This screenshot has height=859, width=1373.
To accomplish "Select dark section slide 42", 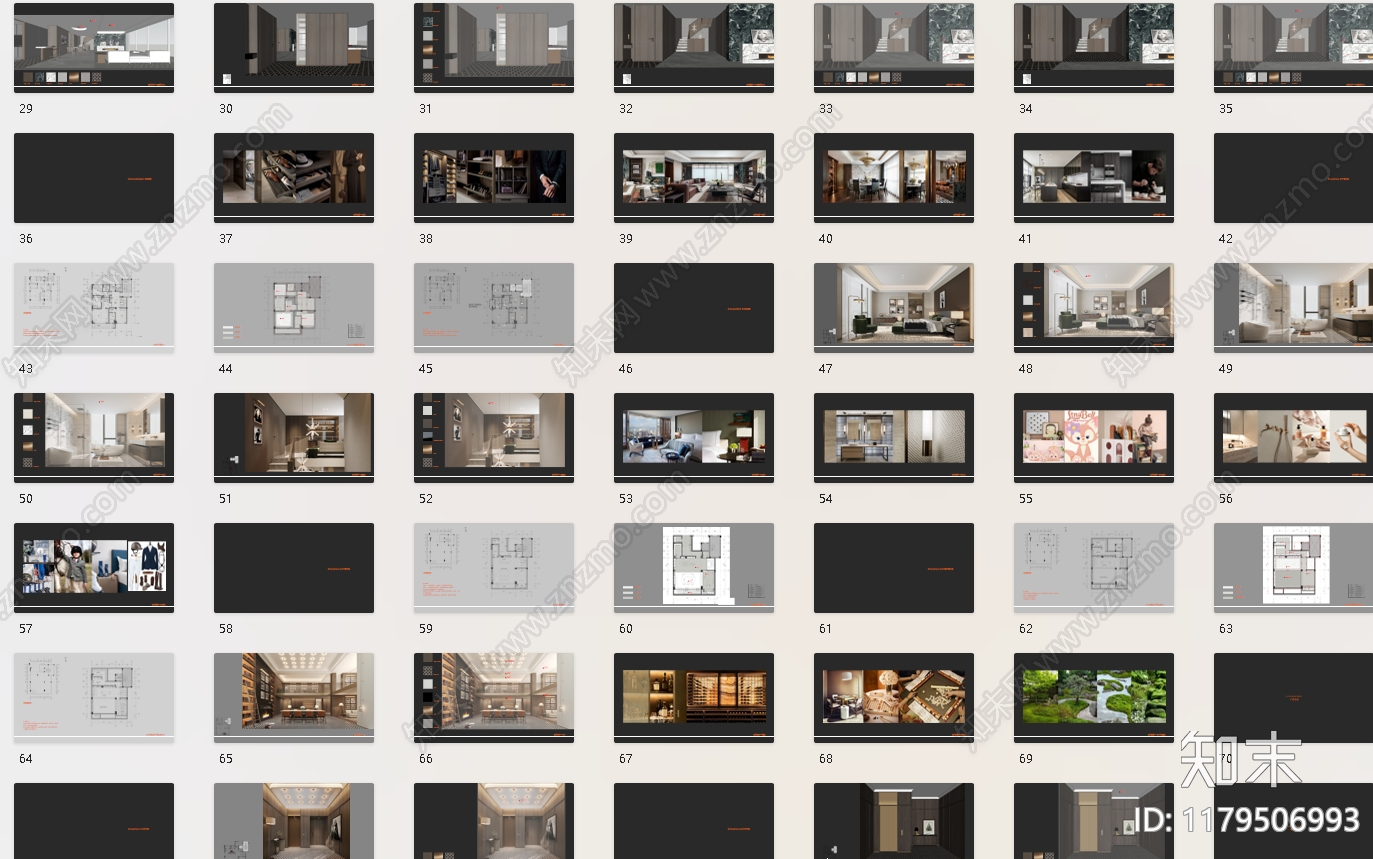I will 1293,178.
